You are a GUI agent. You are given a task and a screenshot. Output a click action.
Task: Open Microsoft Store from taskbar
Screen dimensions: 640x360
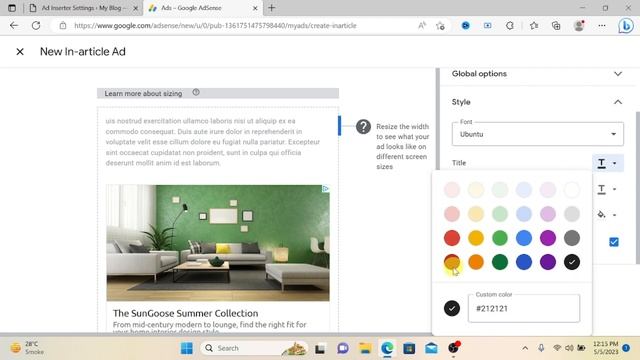[x=409, y=348]
